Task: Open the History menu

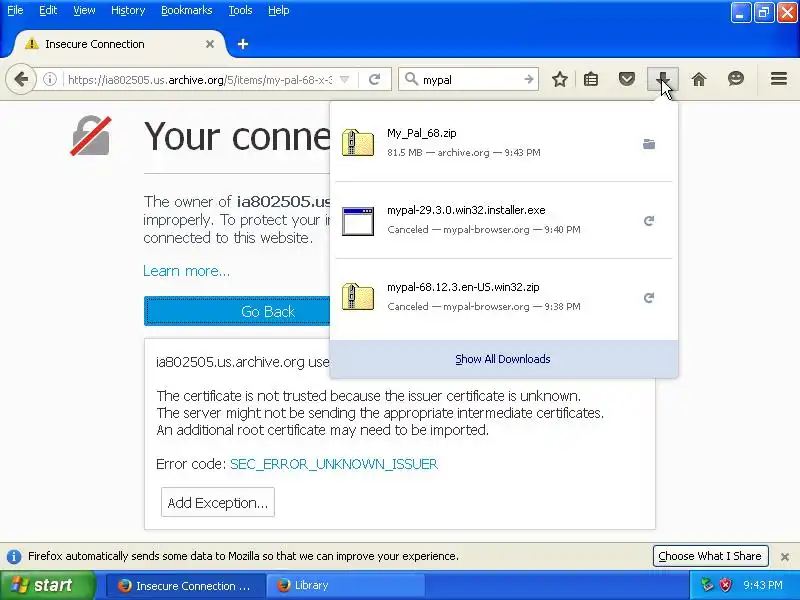Action: (x=128, y=10)
